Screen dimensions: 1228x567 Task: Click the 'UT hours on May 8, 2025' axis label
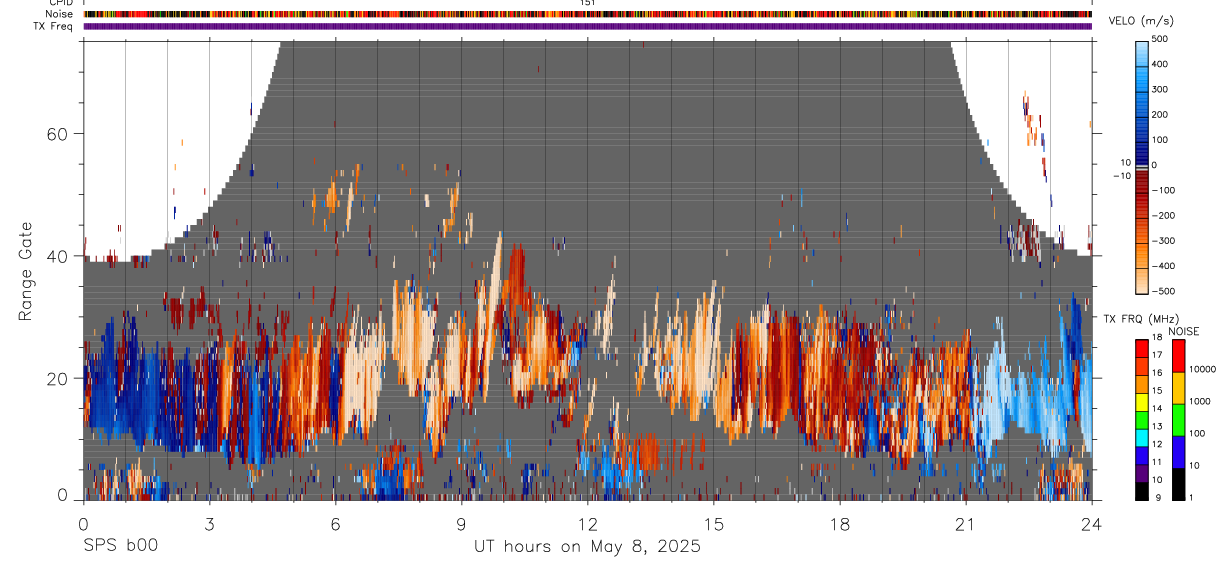pos(587,547)
